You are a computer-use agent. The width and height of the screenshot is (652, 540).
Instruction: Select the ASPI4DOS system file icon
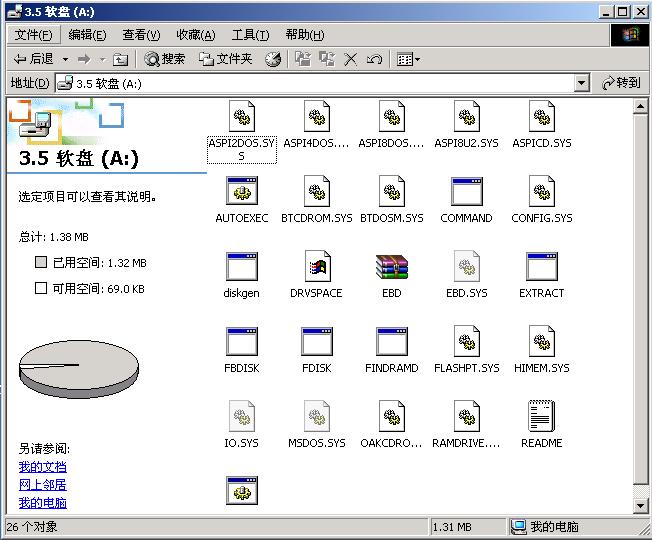tap(316, 116)
